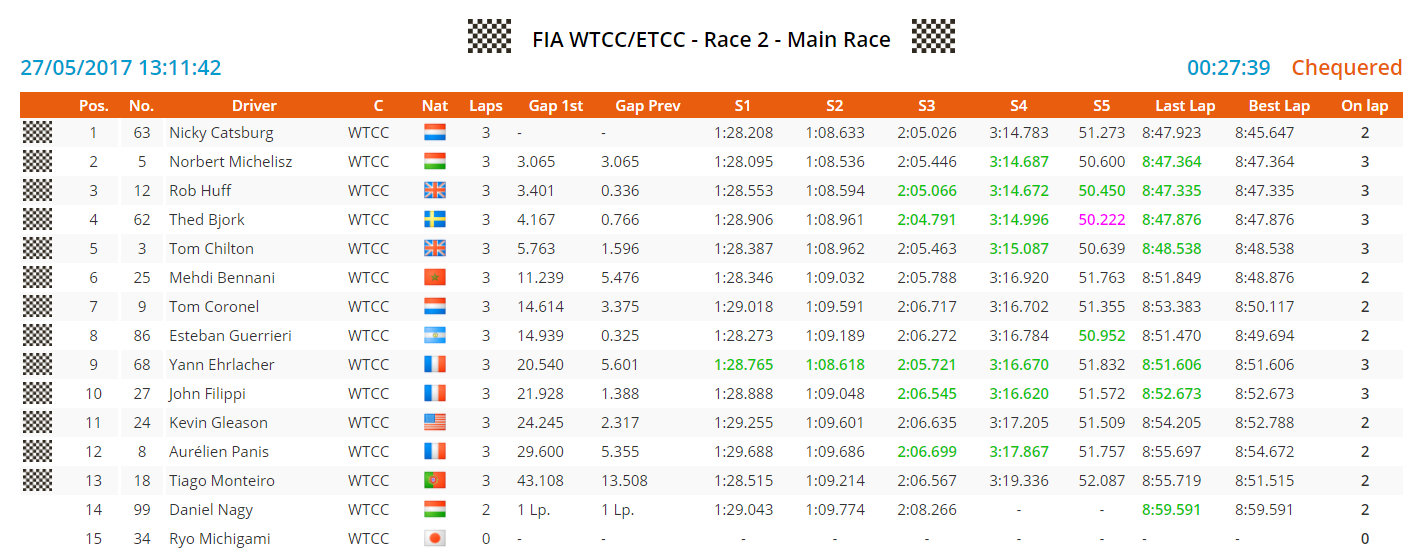Click Nicky Catsburg's Netherlands flag icon

pyautogui.click(x=435, y=133)
